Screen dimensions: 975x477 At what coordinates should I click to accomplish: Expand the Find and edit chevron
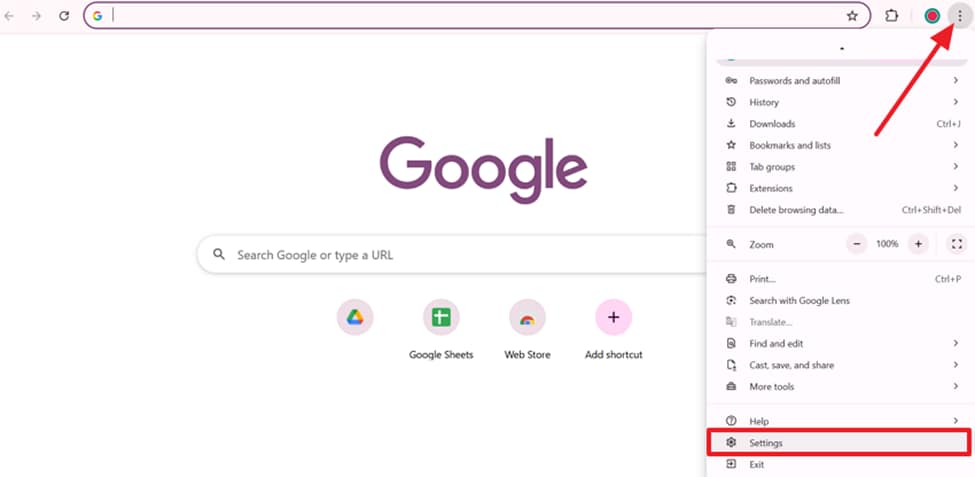point(956,343)
